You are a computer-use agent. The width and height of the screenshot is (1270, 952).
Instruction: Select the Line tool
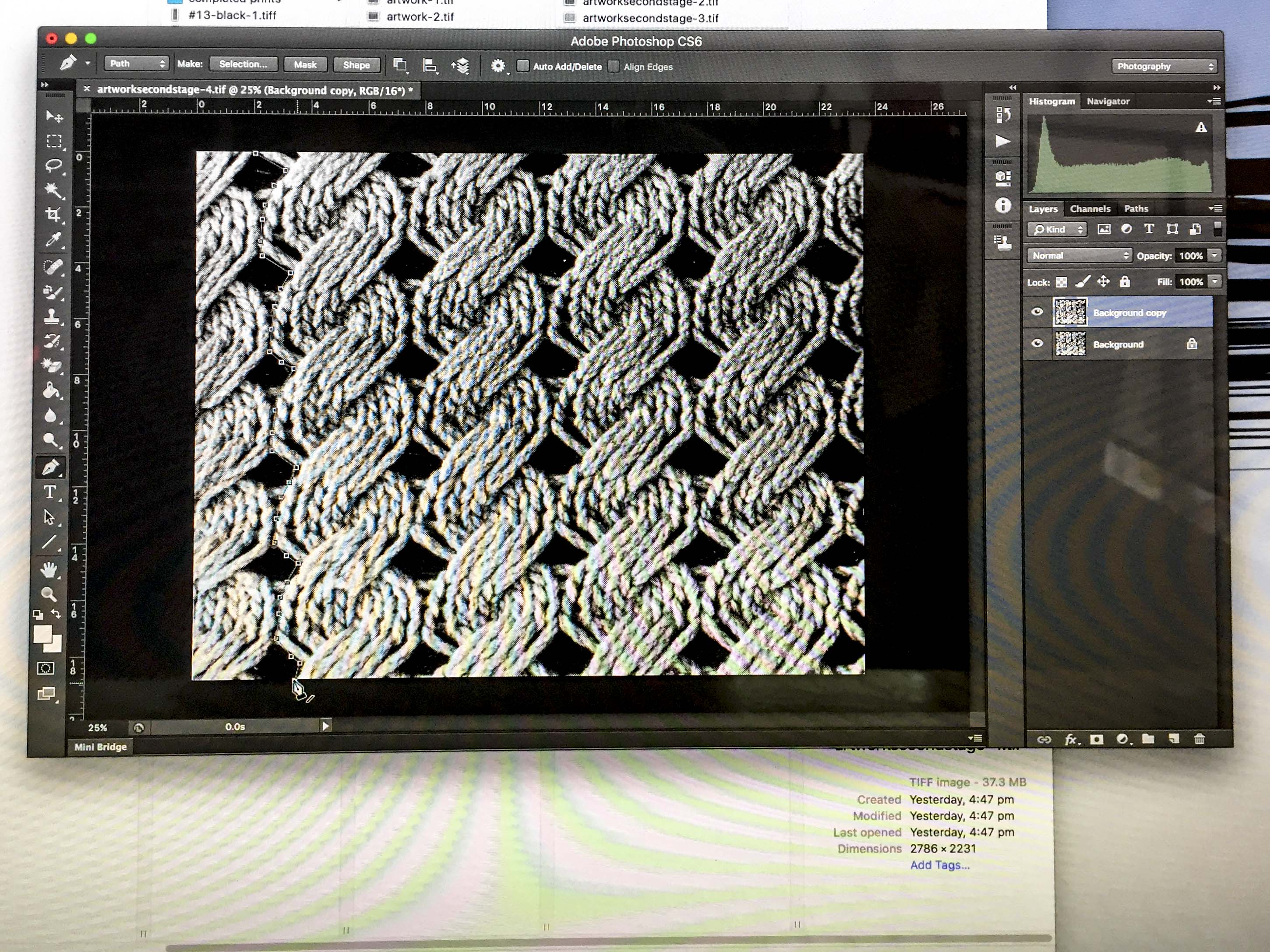[49, 542]
